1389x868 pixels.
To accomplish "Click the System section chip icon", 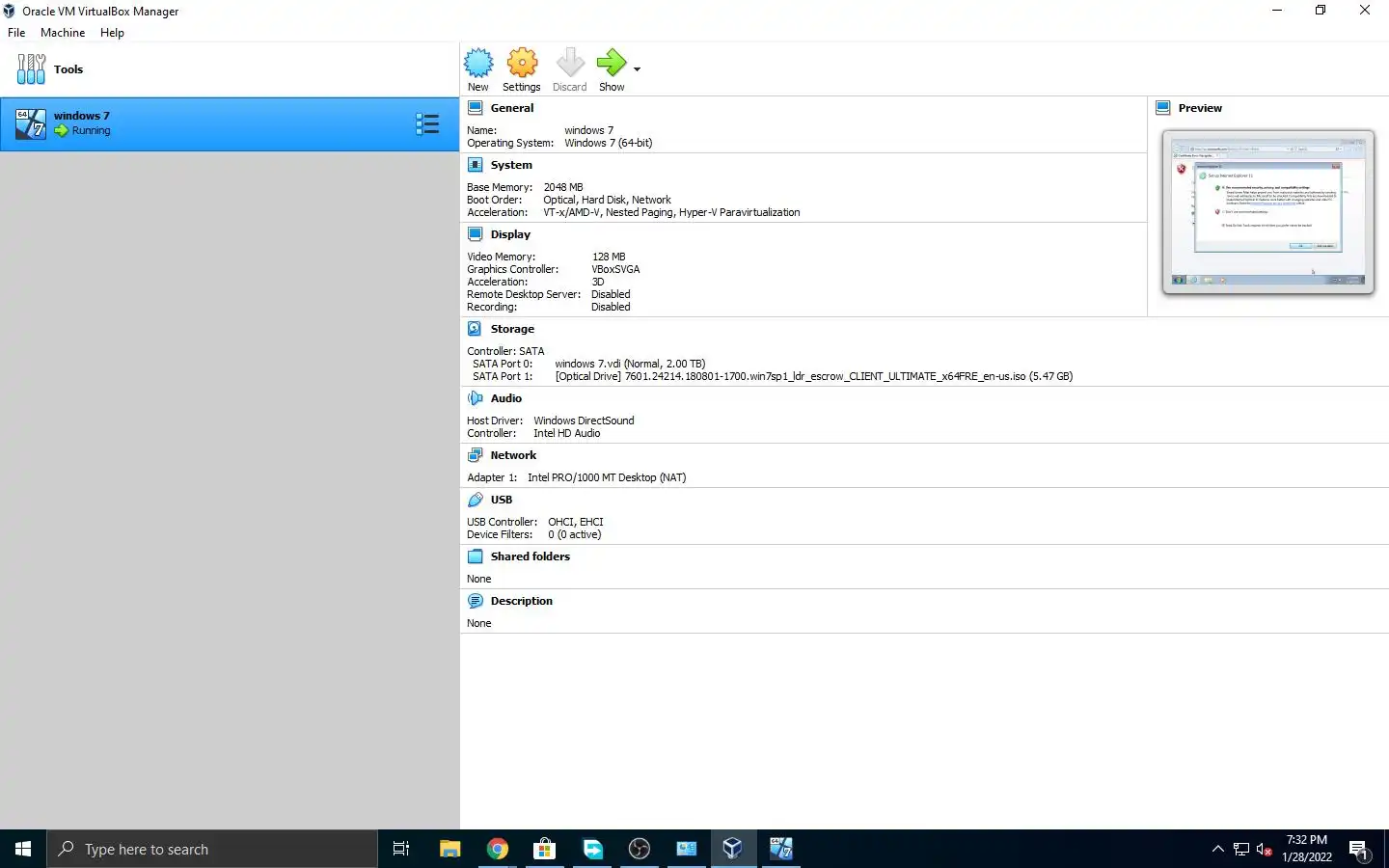I will [476, 165].
